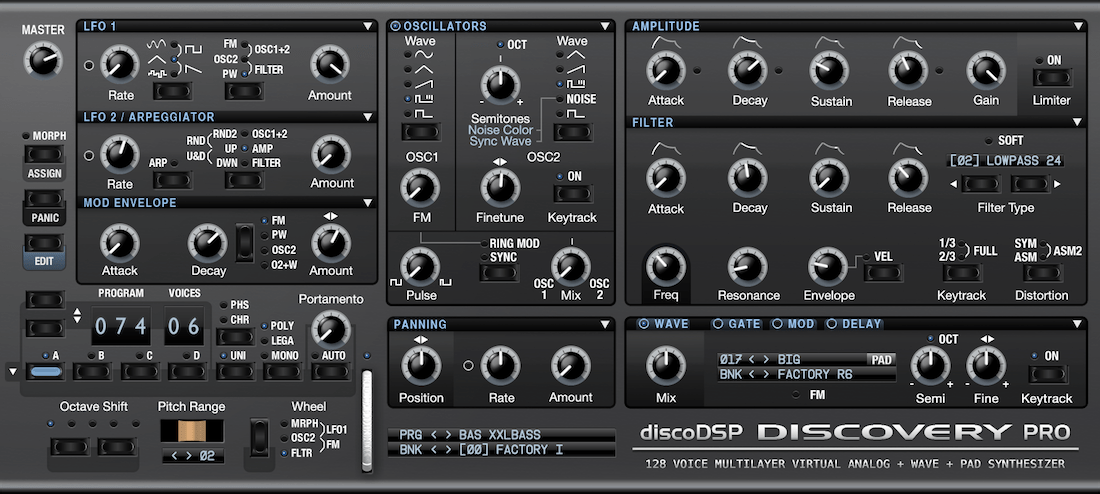Click the oscillator Pulse width knob
This screenshot has width=1100, height=494.
click(420, 267)
